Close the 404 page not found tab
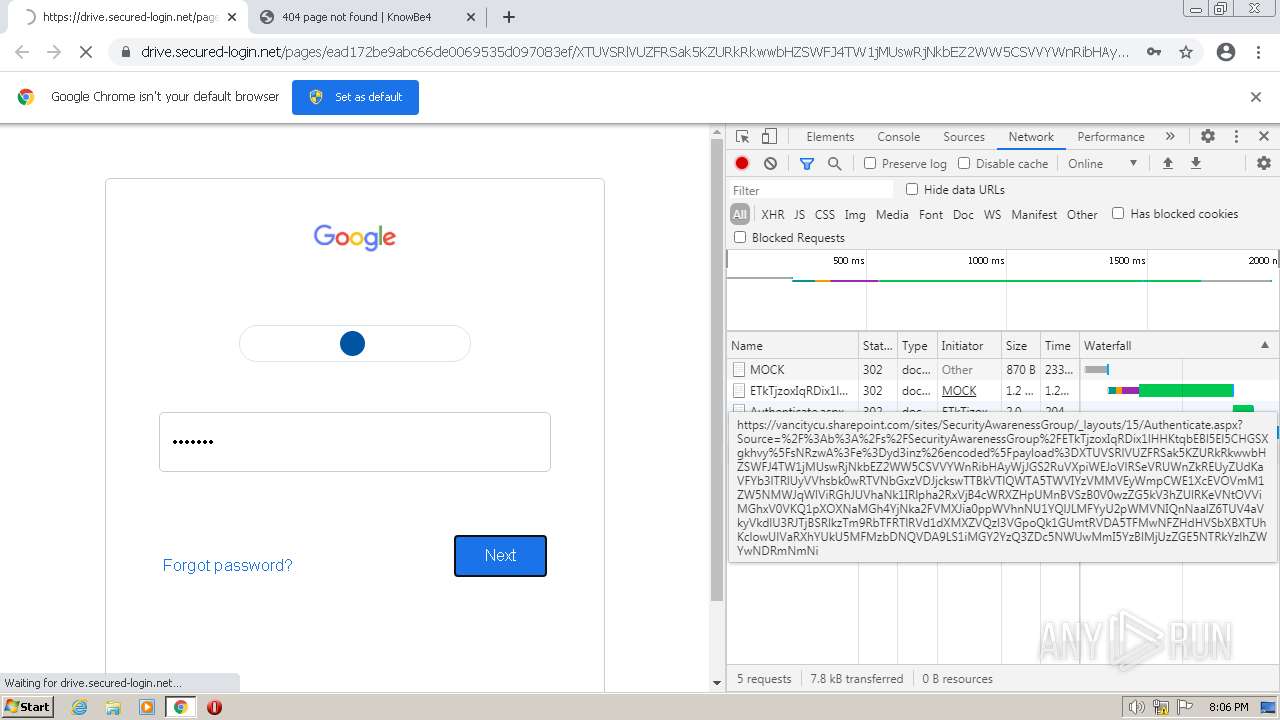Viewport: 1280px width, 720px height. coord(472,17)
